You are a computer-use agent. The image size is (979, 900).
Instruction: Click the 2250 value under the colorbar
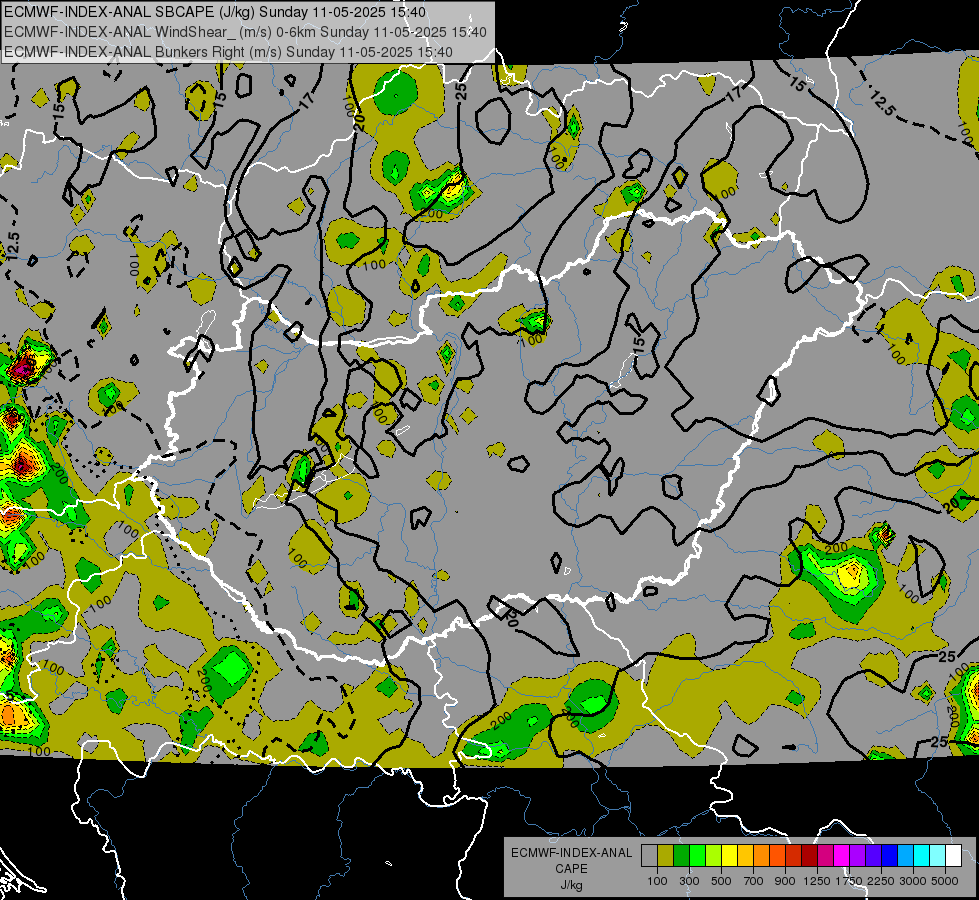(881, 881)
